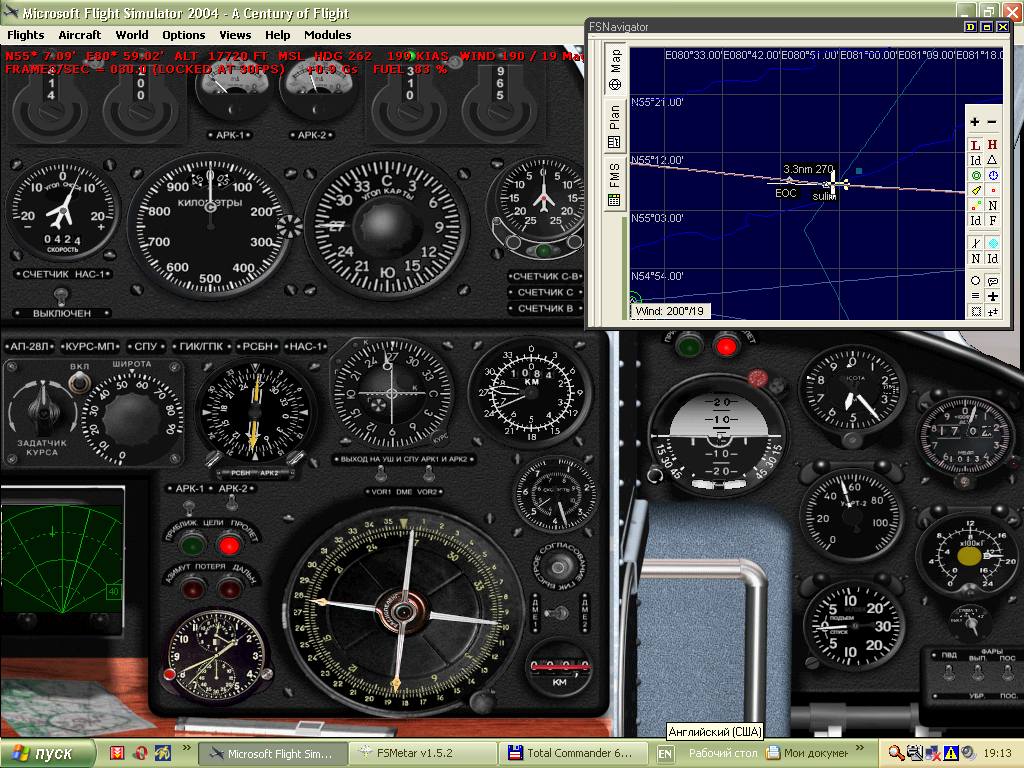Click the НАС-1 panel label
The image size is (1024, 768).
point(304,346)
